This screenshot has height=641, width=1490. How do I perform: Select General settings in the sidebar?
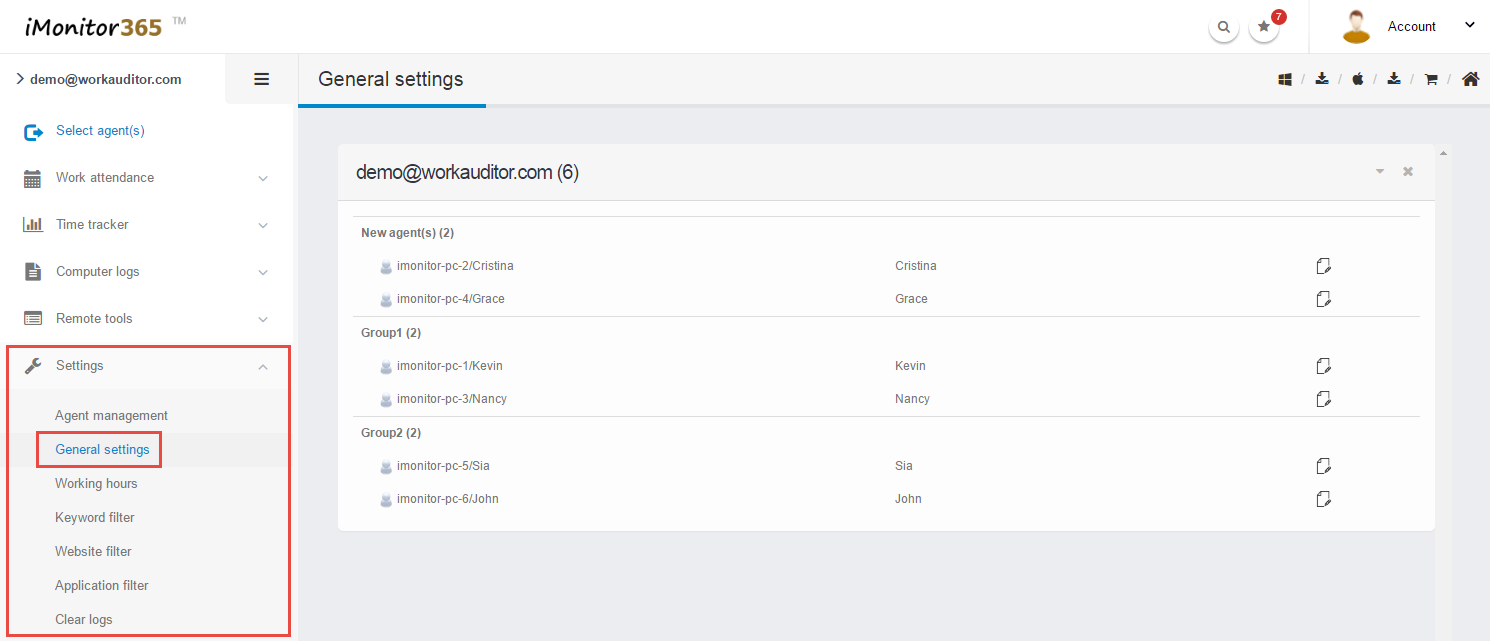click(102, 450)
